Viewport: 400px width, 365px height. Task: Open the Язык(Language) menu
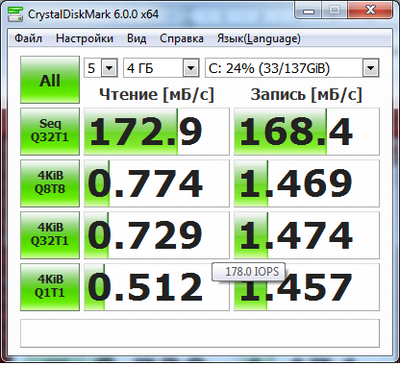tap(259, 38)
